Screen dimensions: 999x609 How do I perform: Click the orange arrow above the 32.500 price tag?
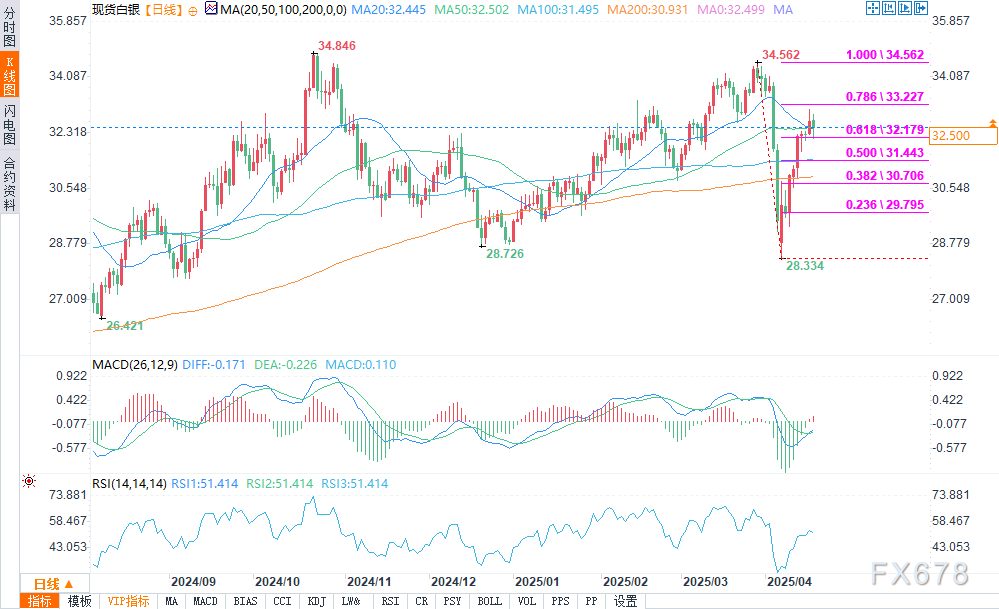(992, 122)
